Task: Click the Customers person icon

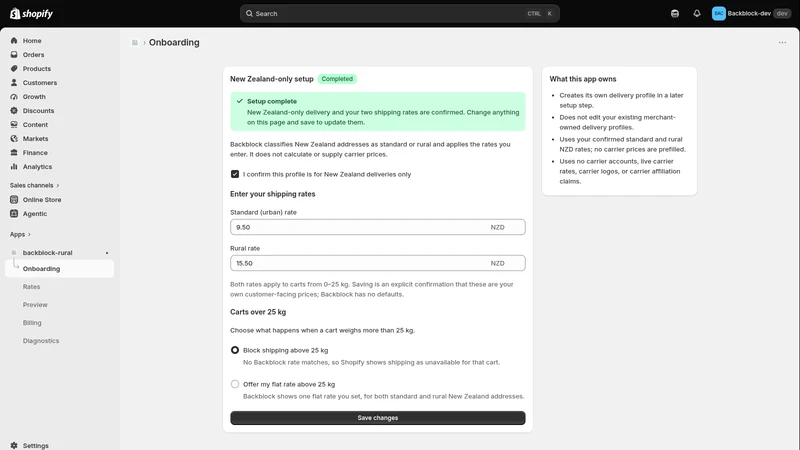Action: [x=14, y=83]
